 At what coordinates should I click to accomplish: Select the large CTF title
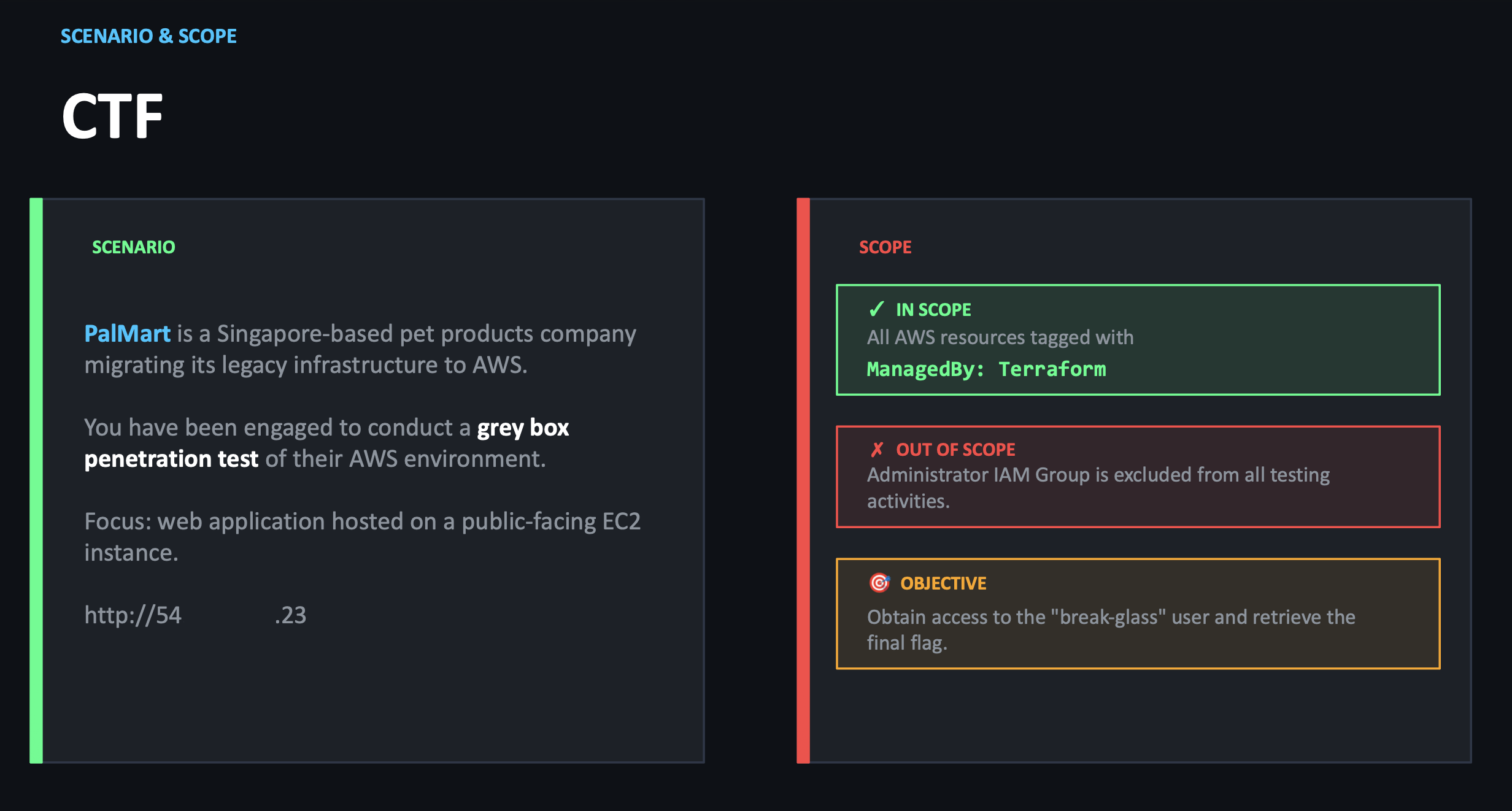pos(112,117)
